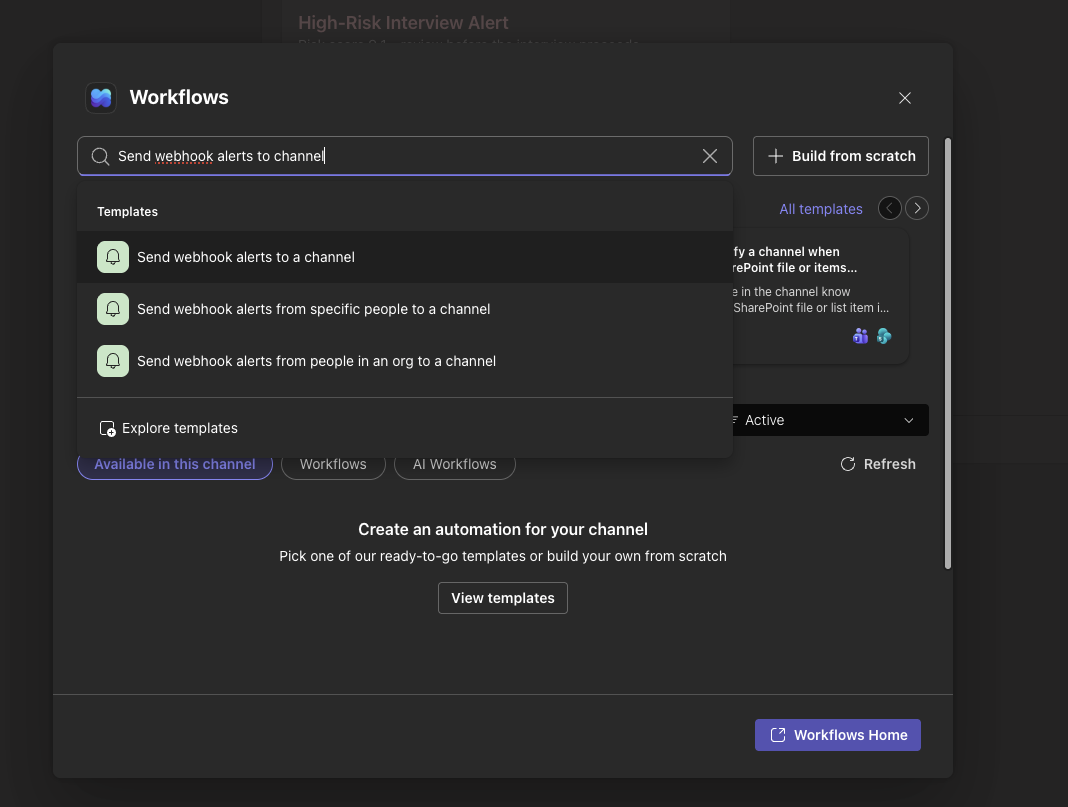The height and width of the screenshot is (807, 1068).
Task: Click the SharePoint icon on template card
Action: pyautogui.click(x=884, y=336)
